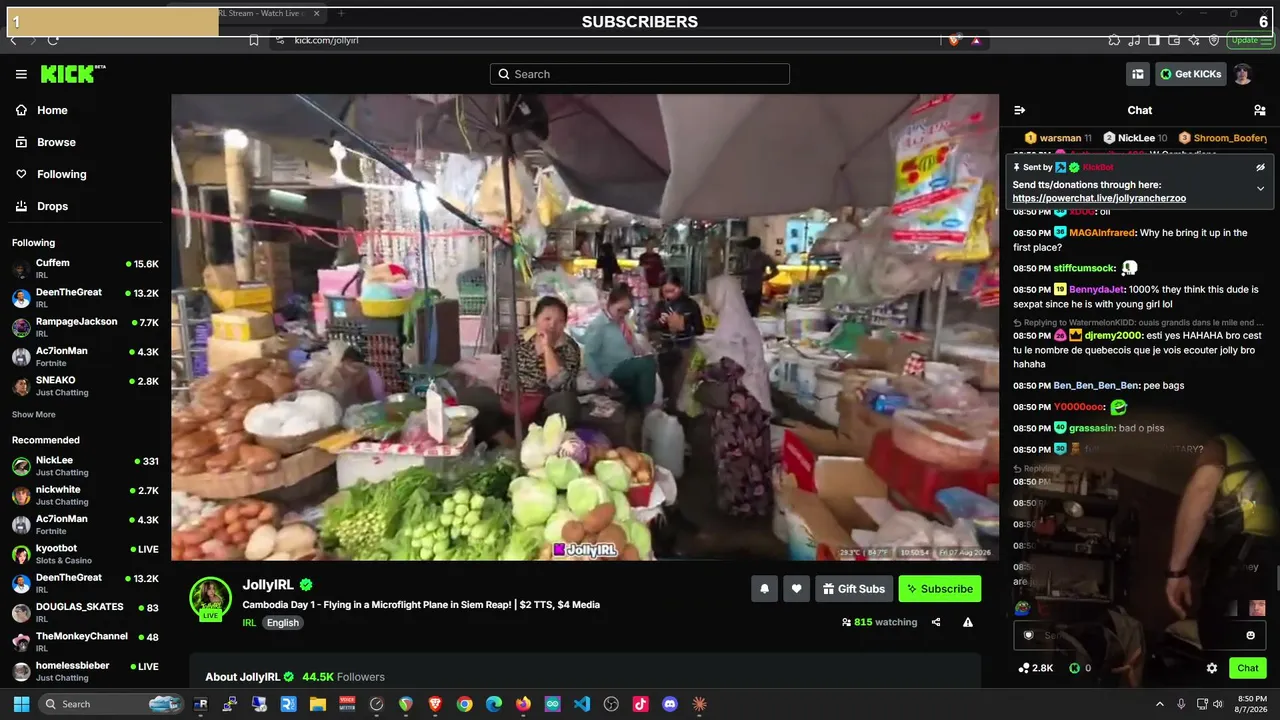
Task: Click the browser Update button
Action: [1249, 40]
